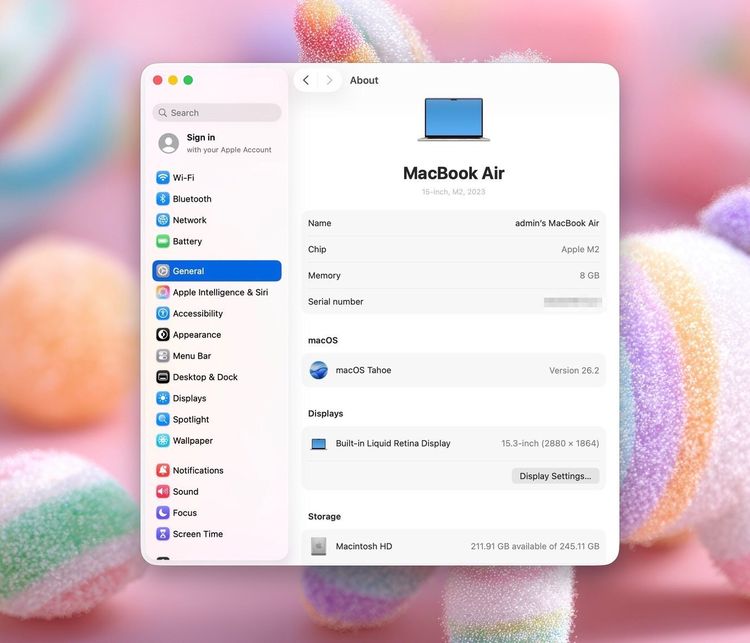This screenshot has height=643, width=750.
Task: Click the 8 GB memory value
Action: click(x=589, y=276)
